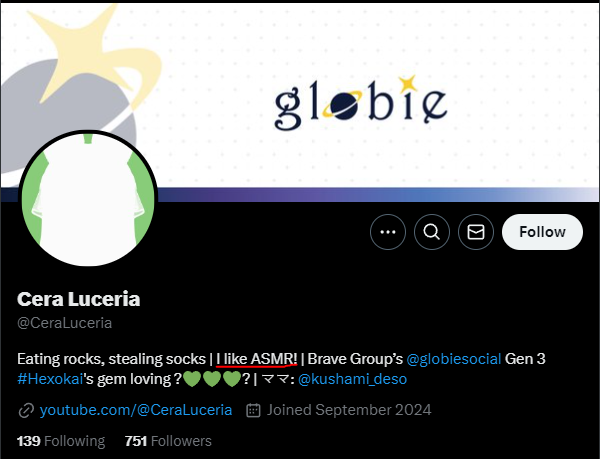This screenshot has width=600, height=459.
Task: Click the calendar icon next to Joined date
Action: point(253,410)
